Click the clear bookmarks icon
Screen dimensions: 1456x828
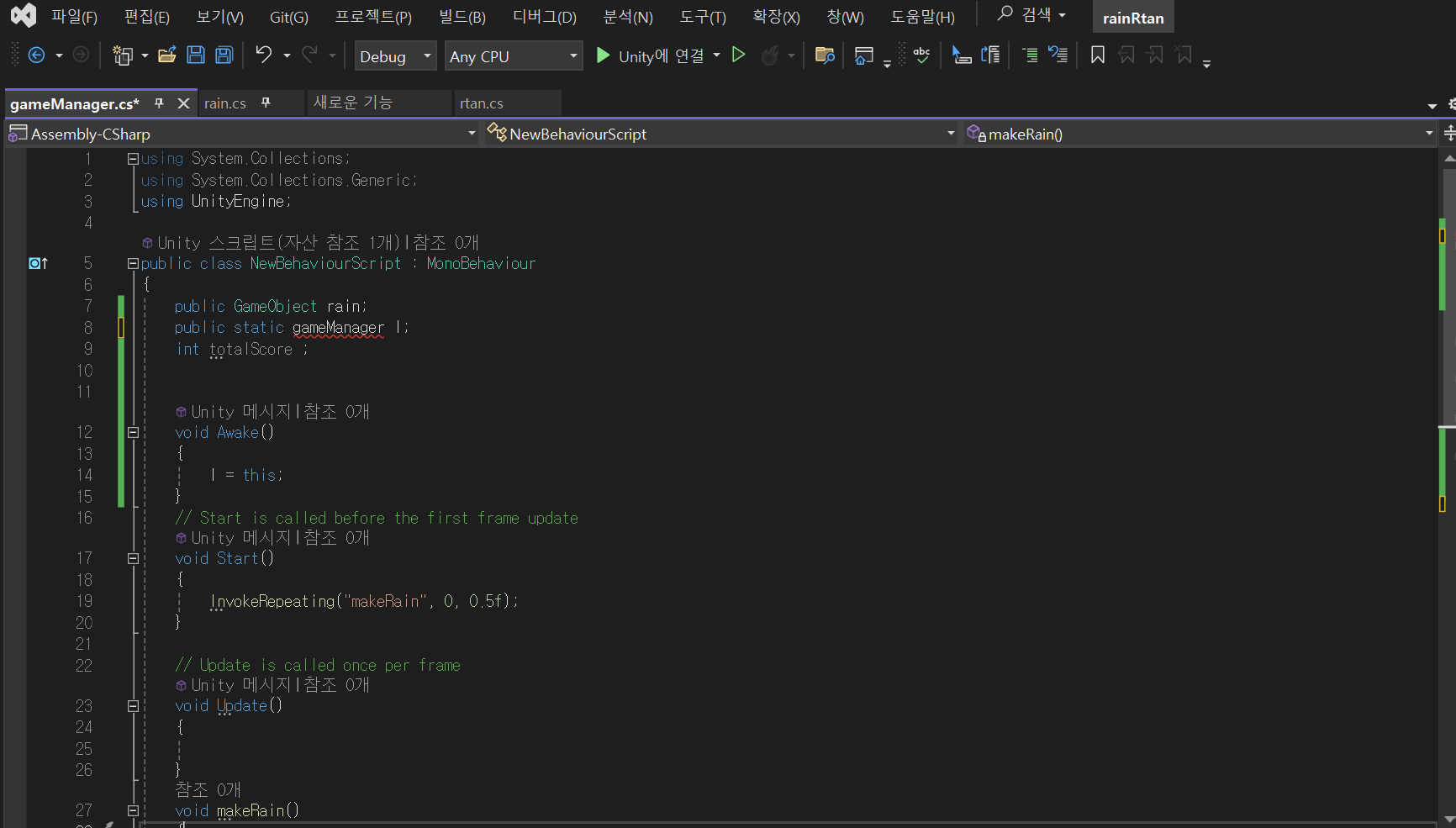click(x=1184, y=55)
